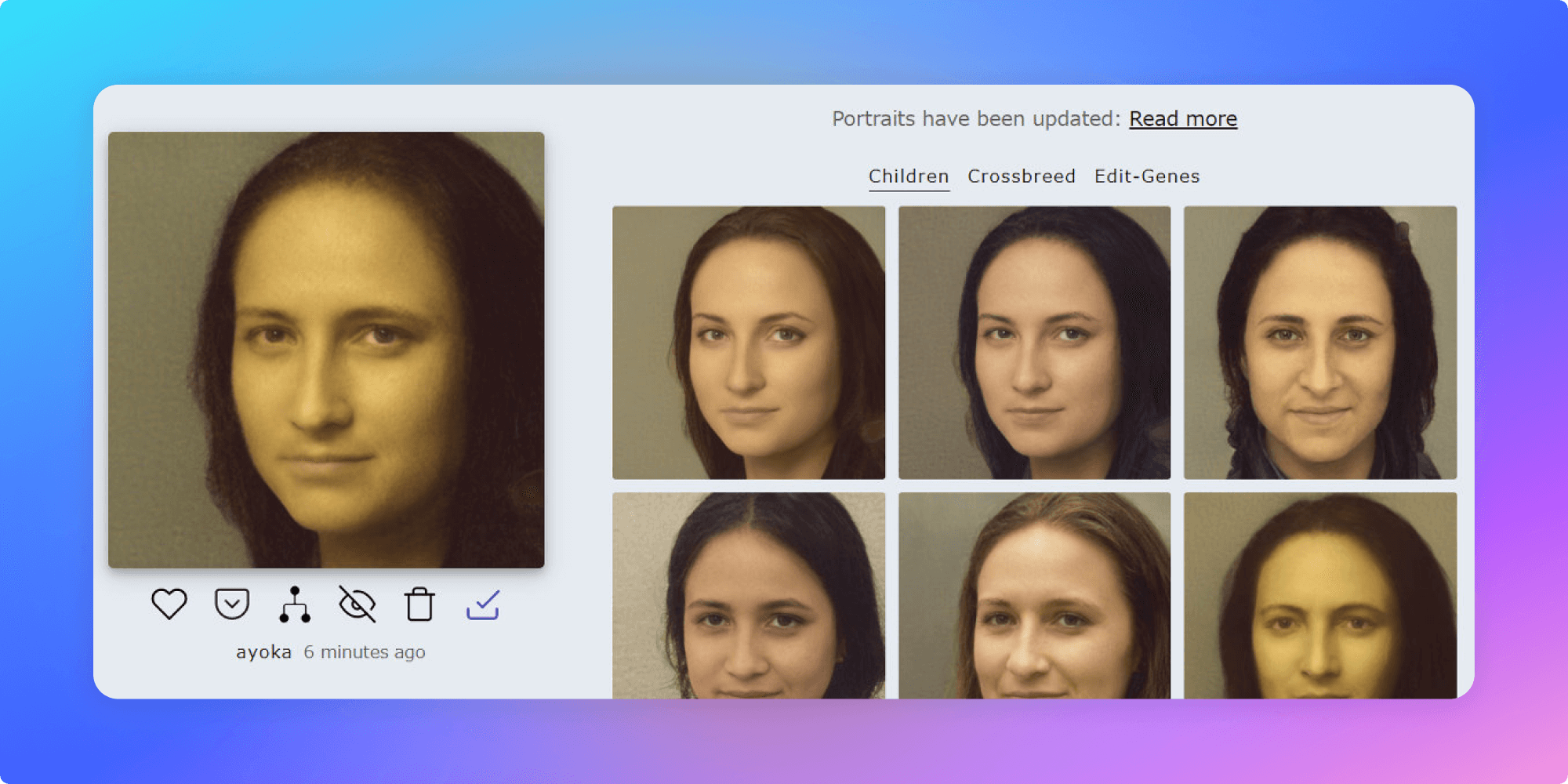Screen dimensions: 1568x784
Task: Click the heart icon to like the portrait
Action: tap(169, 604)
